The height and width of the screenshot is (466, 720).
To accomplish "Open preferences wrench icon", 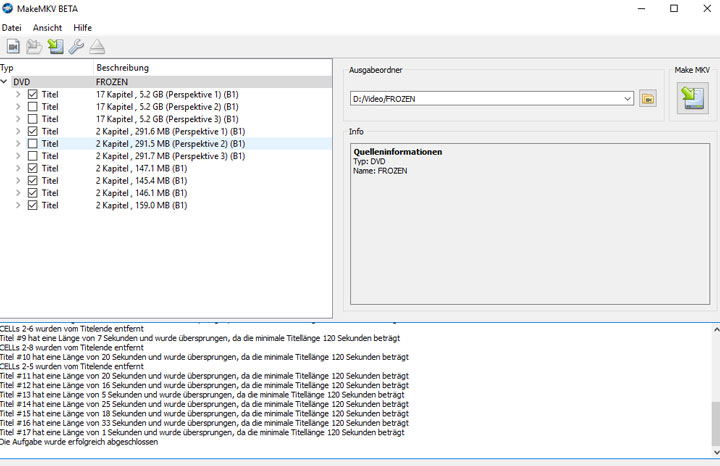I will point(76,46).
